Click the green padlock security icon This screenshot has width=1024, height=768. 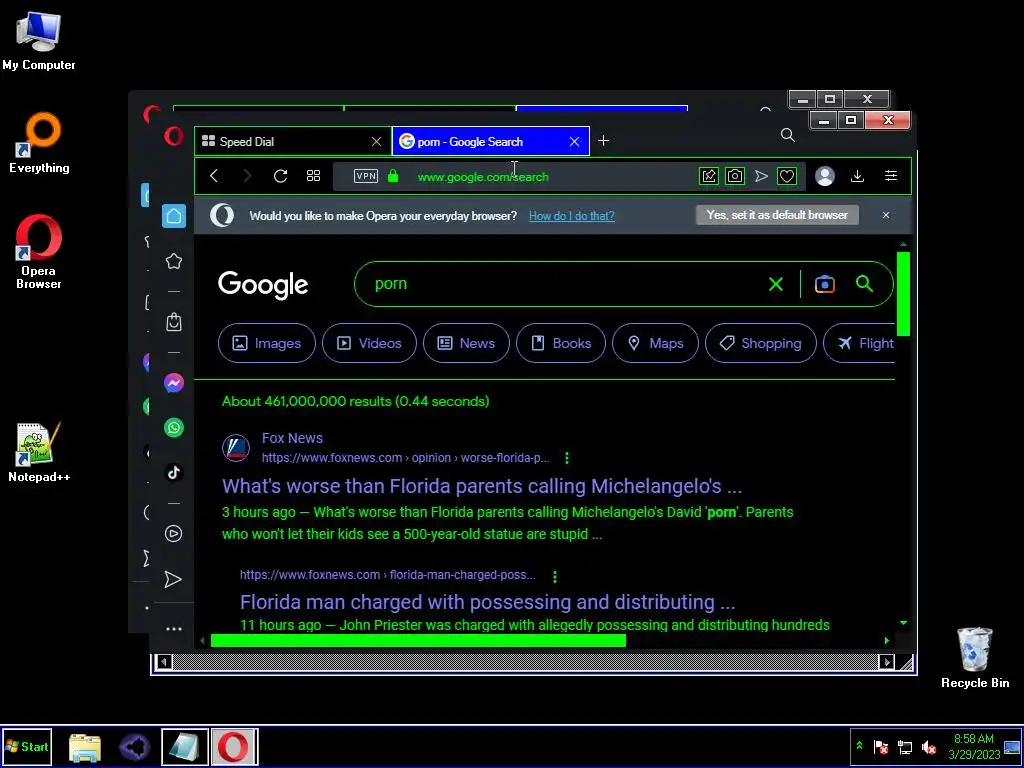[392, 176]
